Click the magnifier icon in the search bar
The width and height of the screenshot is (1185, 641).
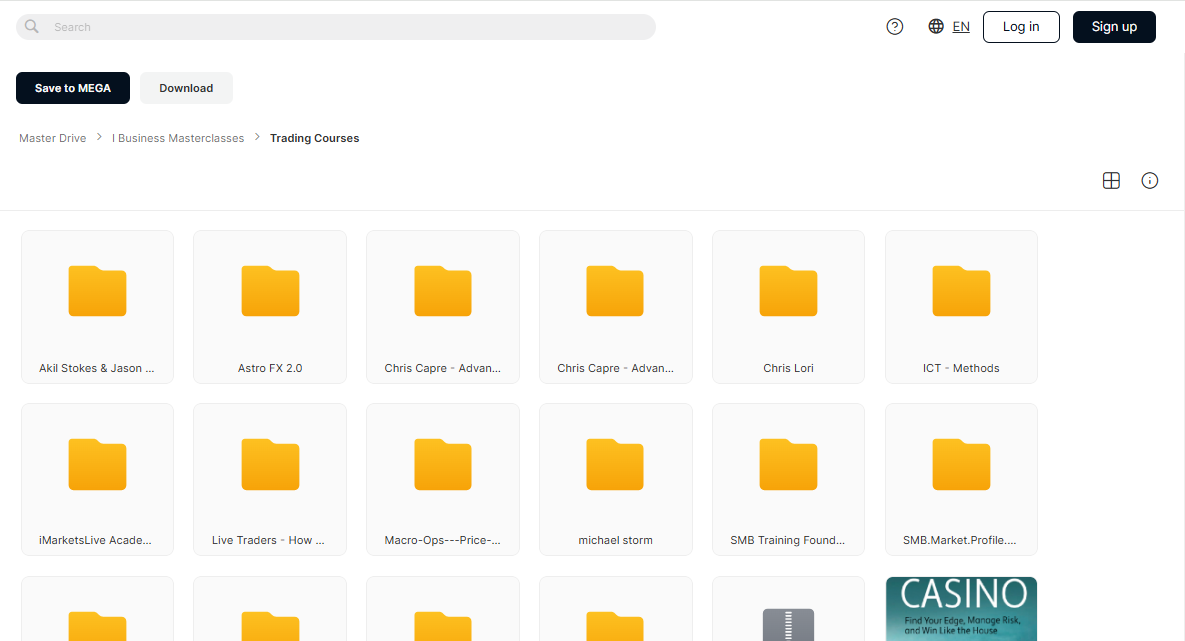32,26
